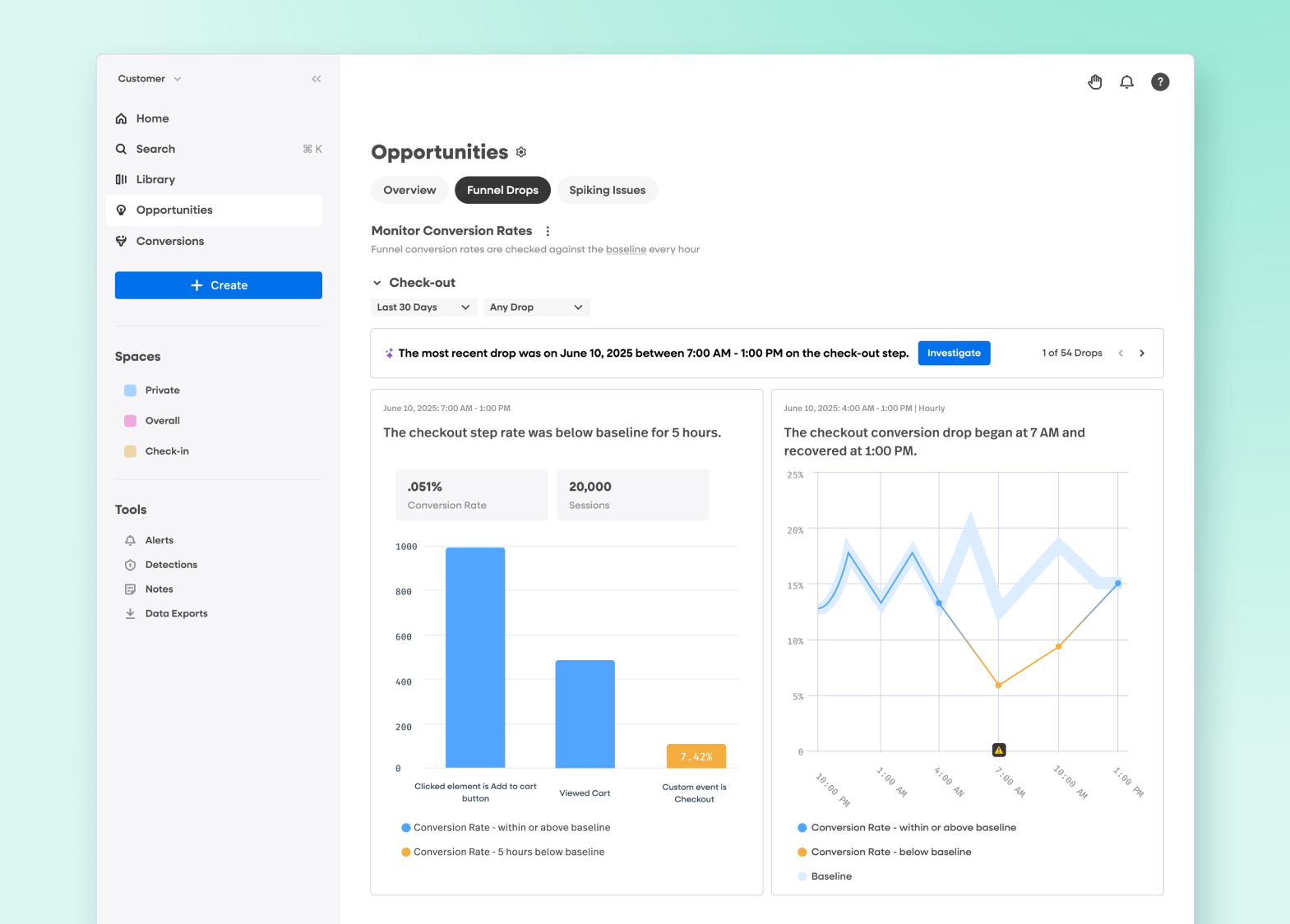Open Conversions in the sidebar

point(214,241)
